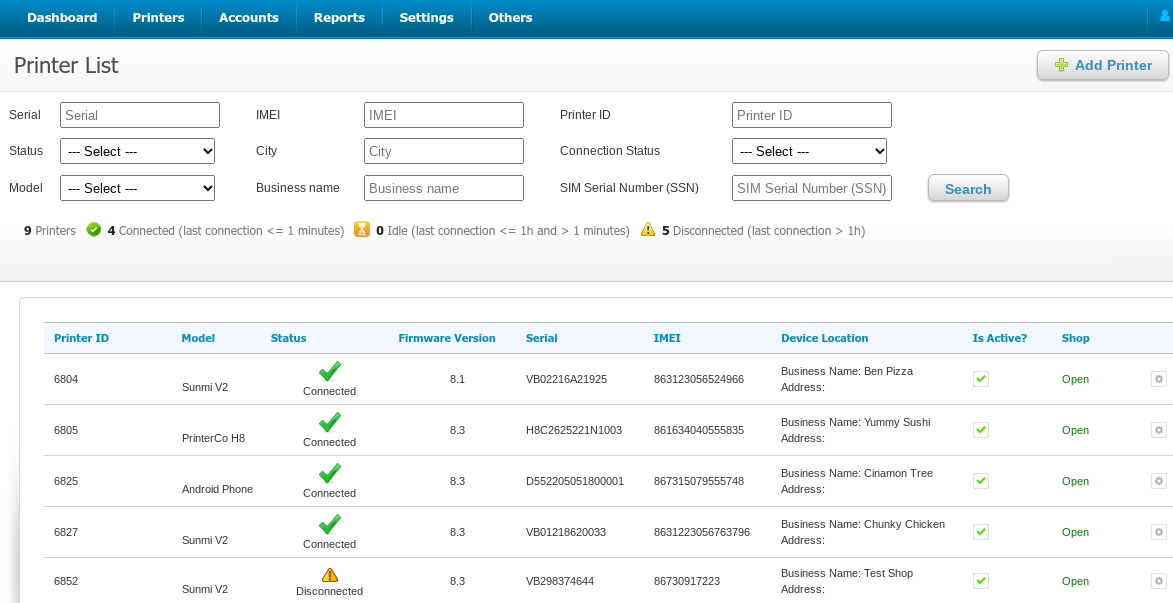Open the Status filter dropdown
The height and width of the screenshot is (603, 1173).
click(138, 151)
